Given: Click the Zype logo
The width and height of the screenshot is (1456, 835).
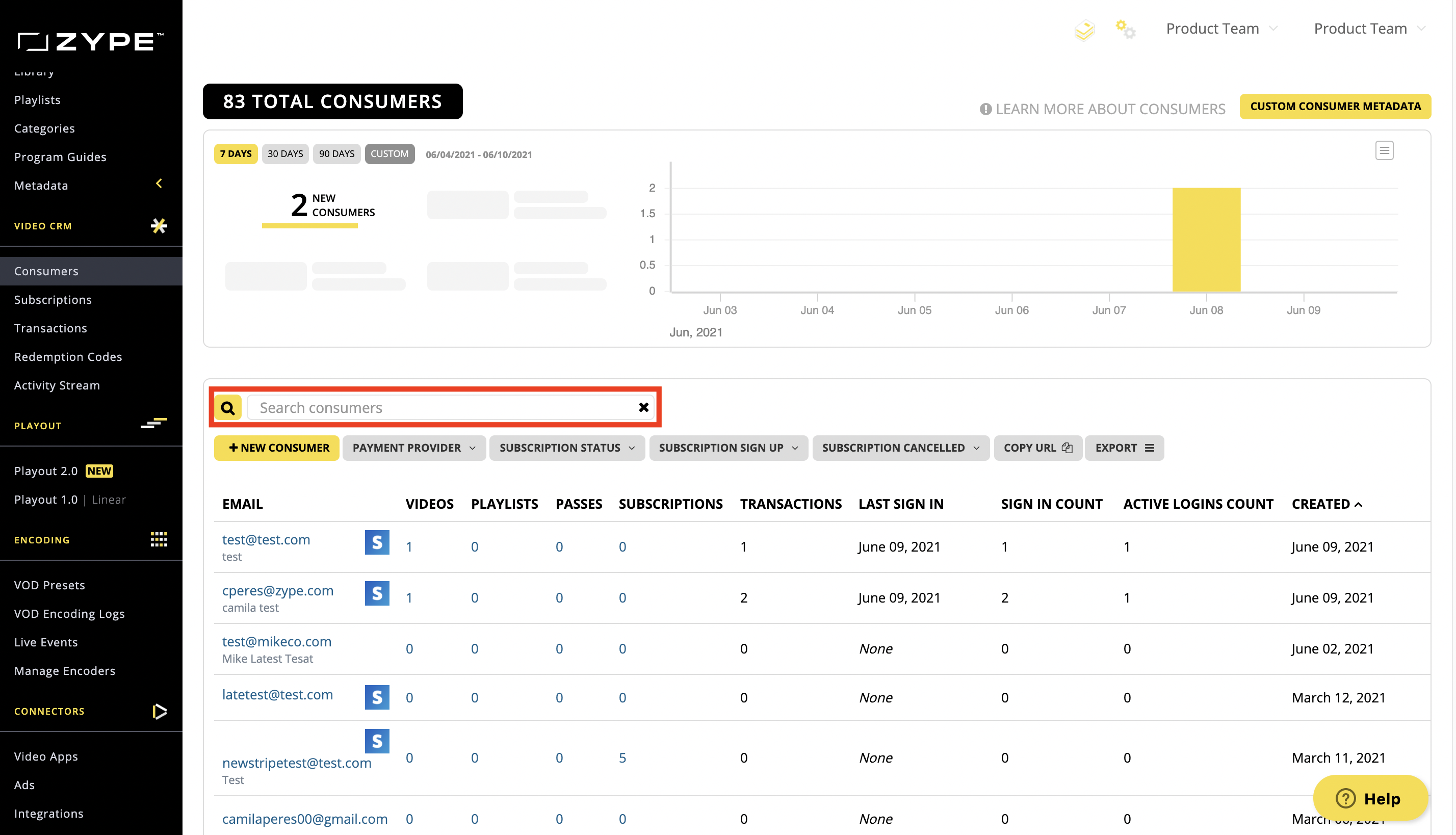Looking at the screenshot, I should pos(90,41).
